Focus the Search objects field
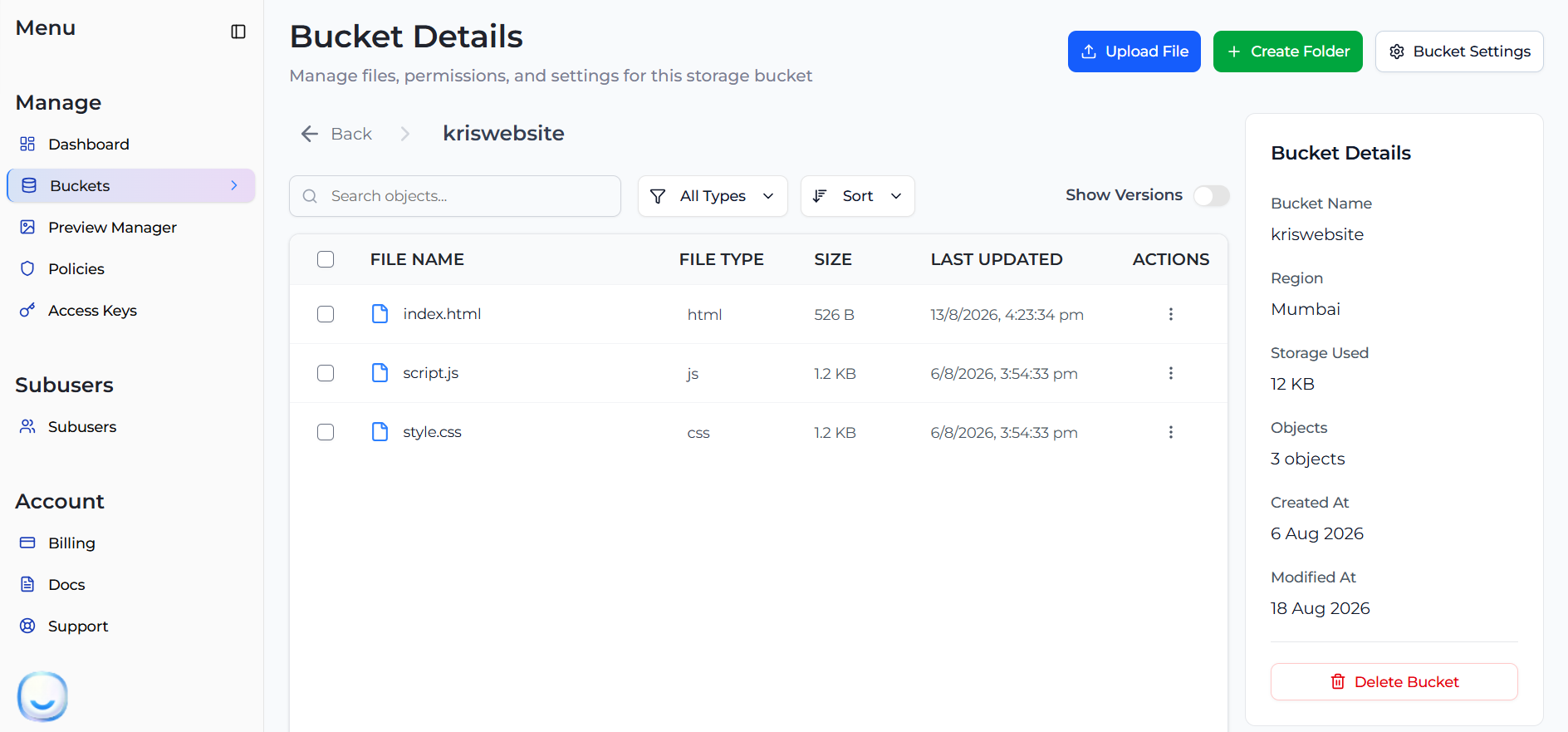This screenshot has height=732, width=1568. click(x=455, y=196)
